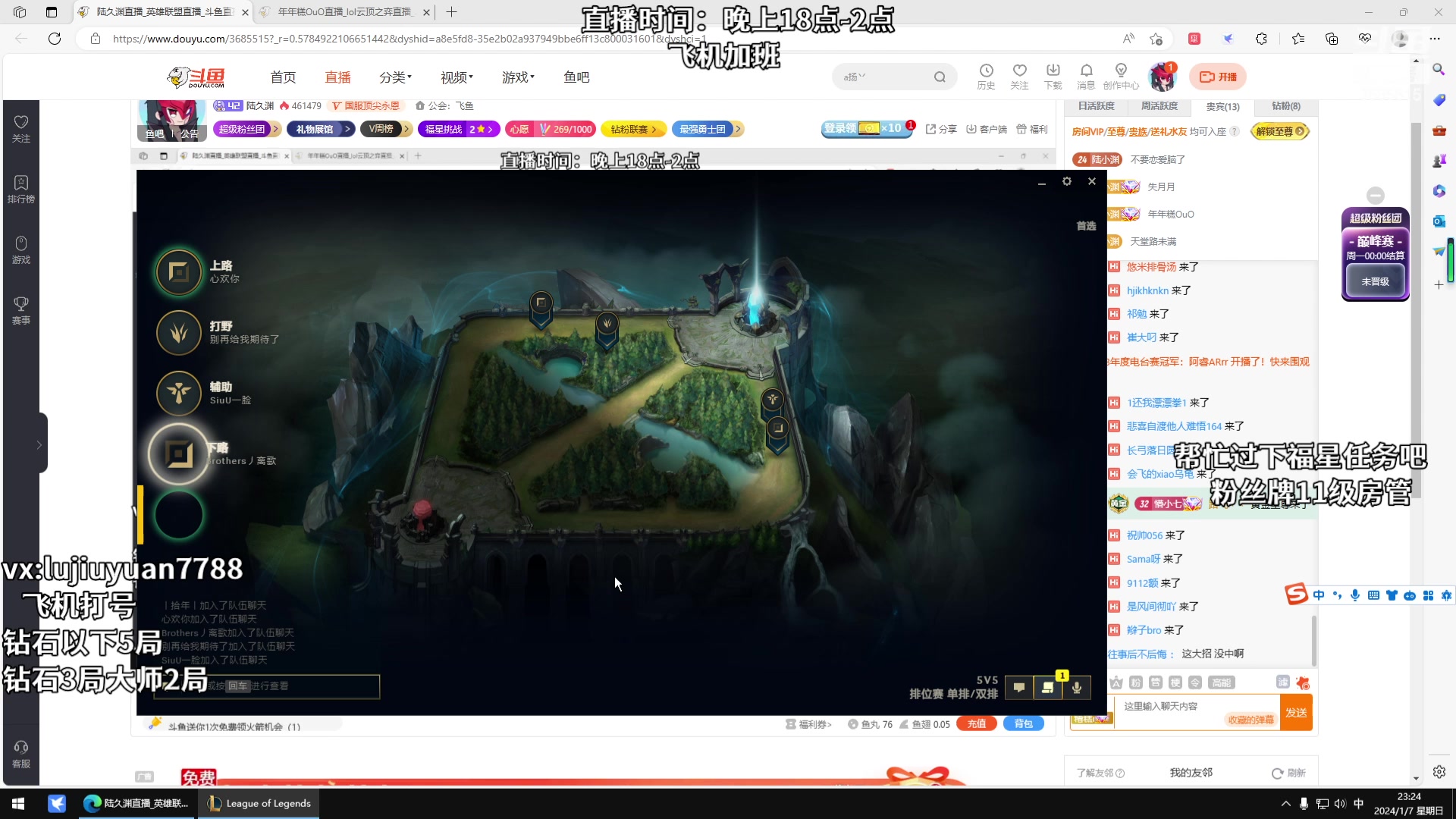The image size is (1456, 819).
Task: Click the Douyu logo
Action: click(196, 77)
